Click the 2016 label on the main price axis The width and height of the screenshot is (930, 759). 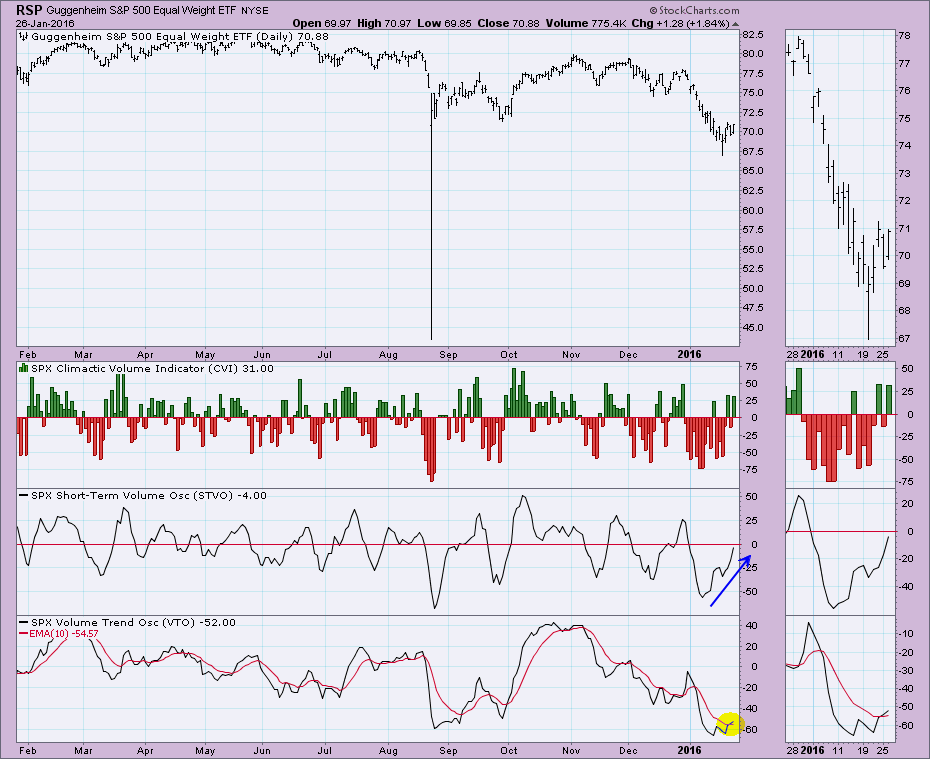click(689, 354)
